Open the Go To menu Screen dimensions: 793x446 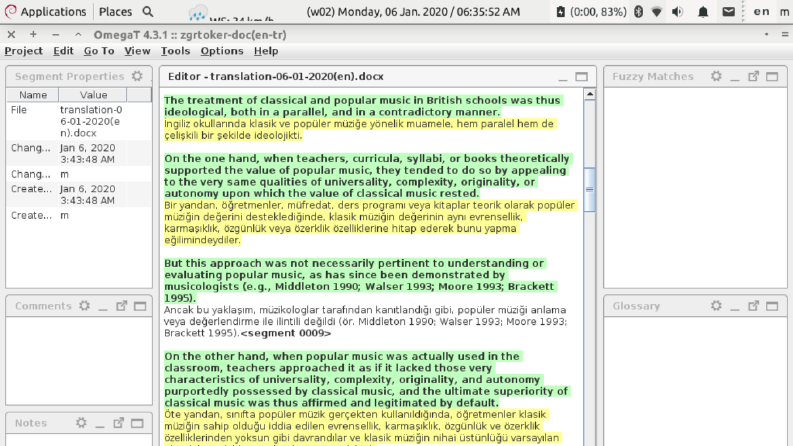99,51
